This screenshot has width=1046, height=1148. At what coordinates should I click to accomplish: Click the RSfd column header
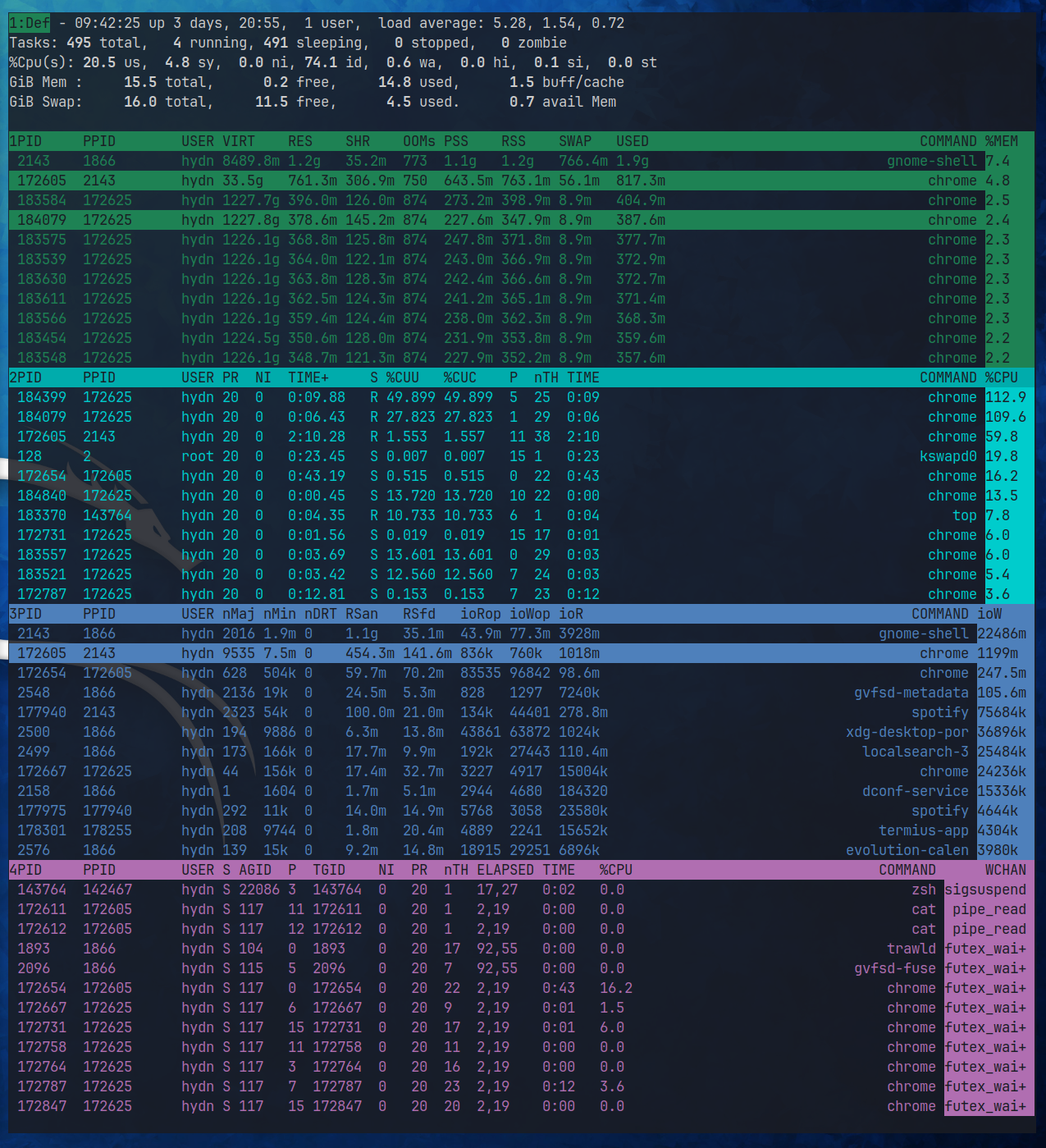419,614
